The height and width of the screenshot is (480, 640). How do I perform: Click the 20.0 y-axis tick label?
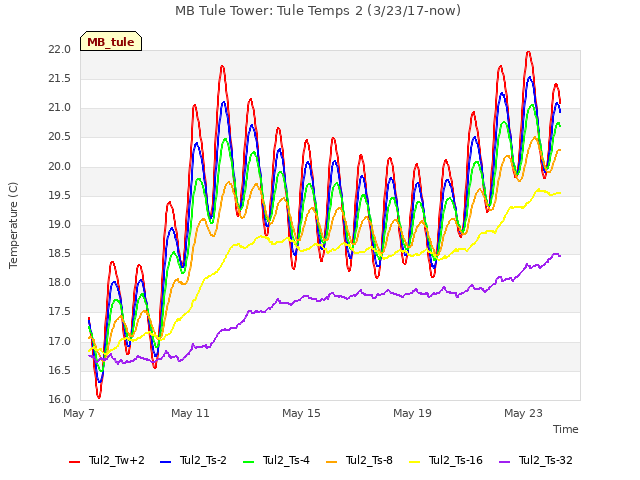coord(60,167)
